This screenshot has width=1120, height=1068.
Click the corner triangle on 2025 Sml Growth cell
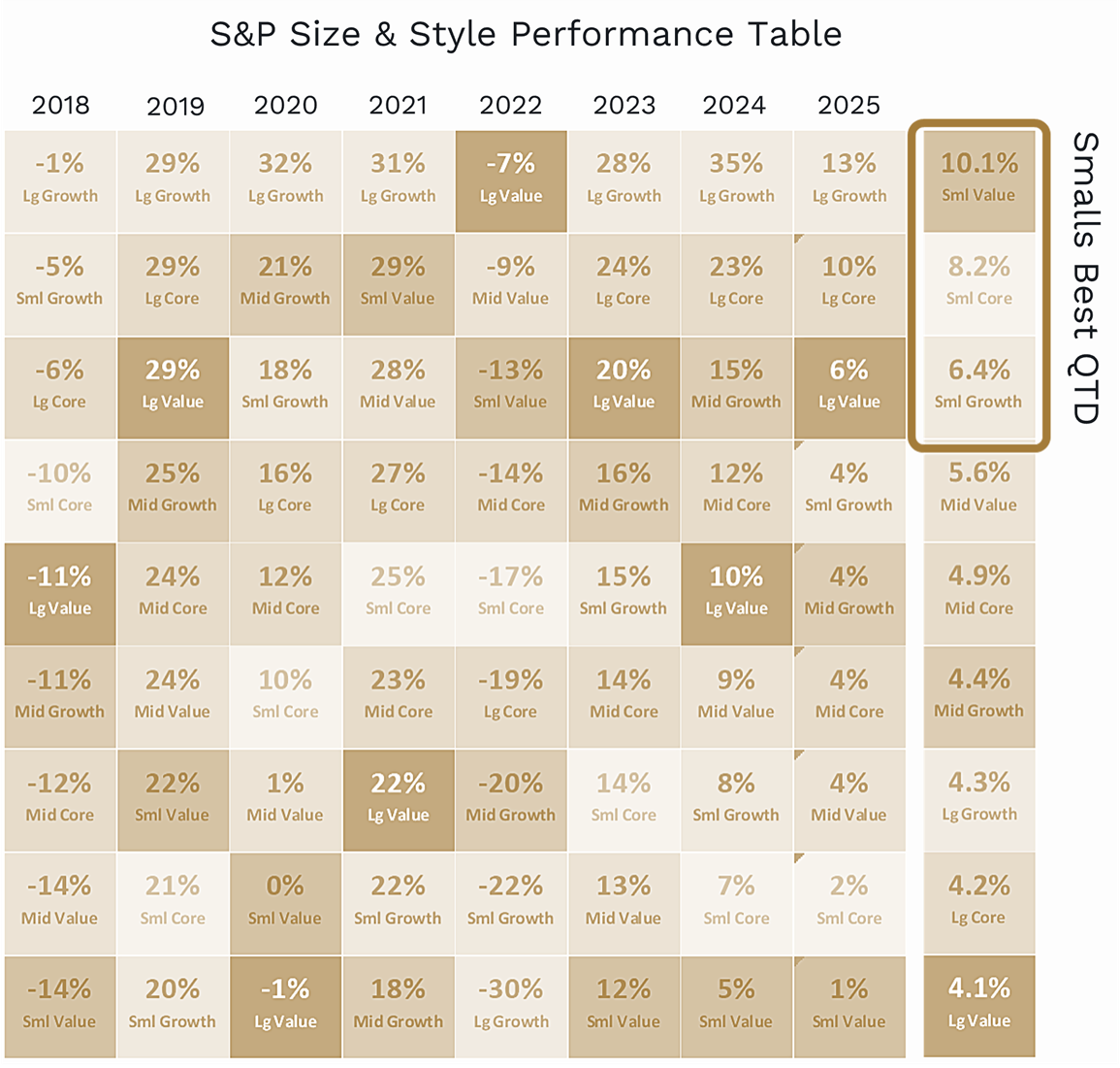pos(799,445)
